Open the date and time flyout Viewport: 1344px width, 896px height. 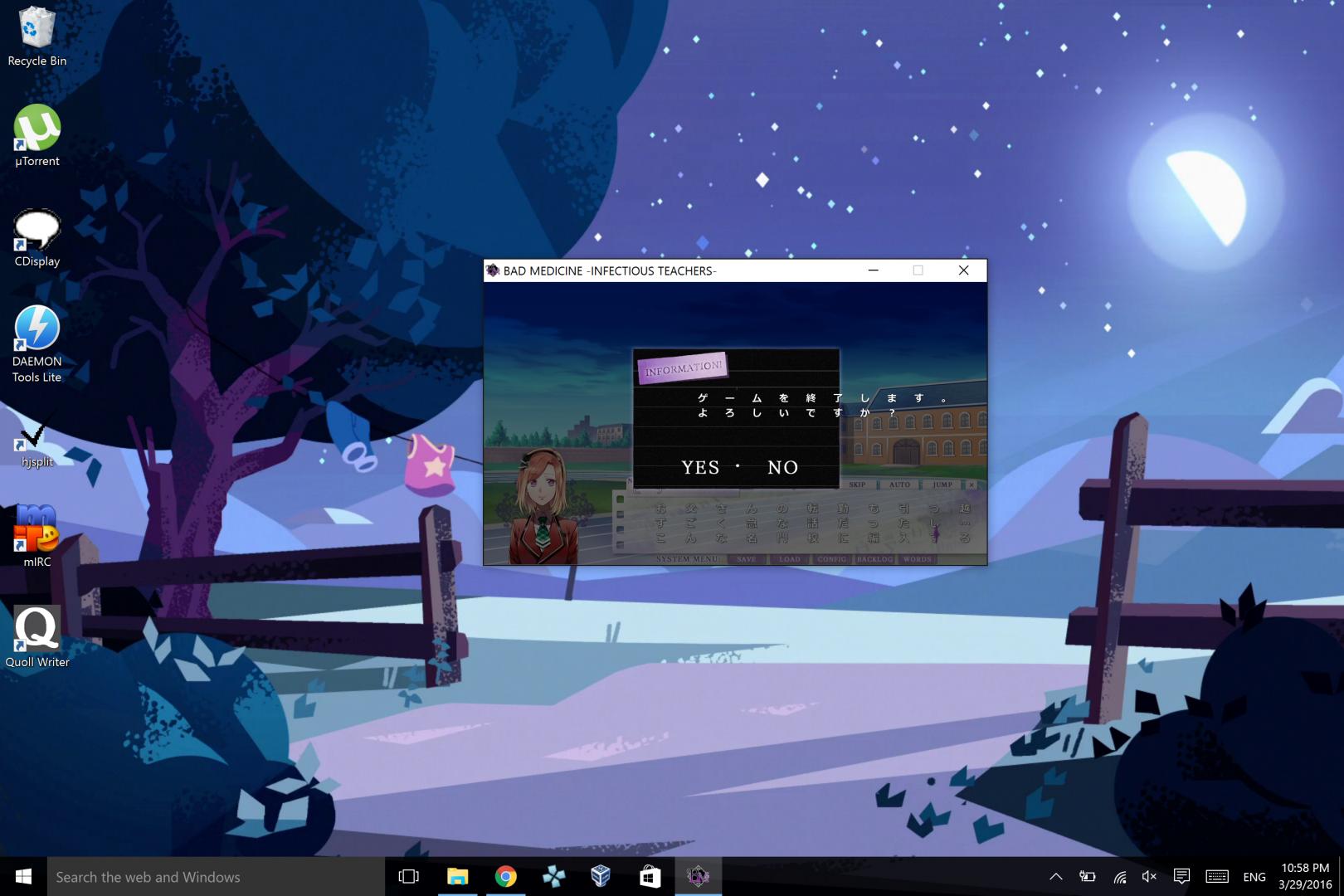pos(1305,876)
